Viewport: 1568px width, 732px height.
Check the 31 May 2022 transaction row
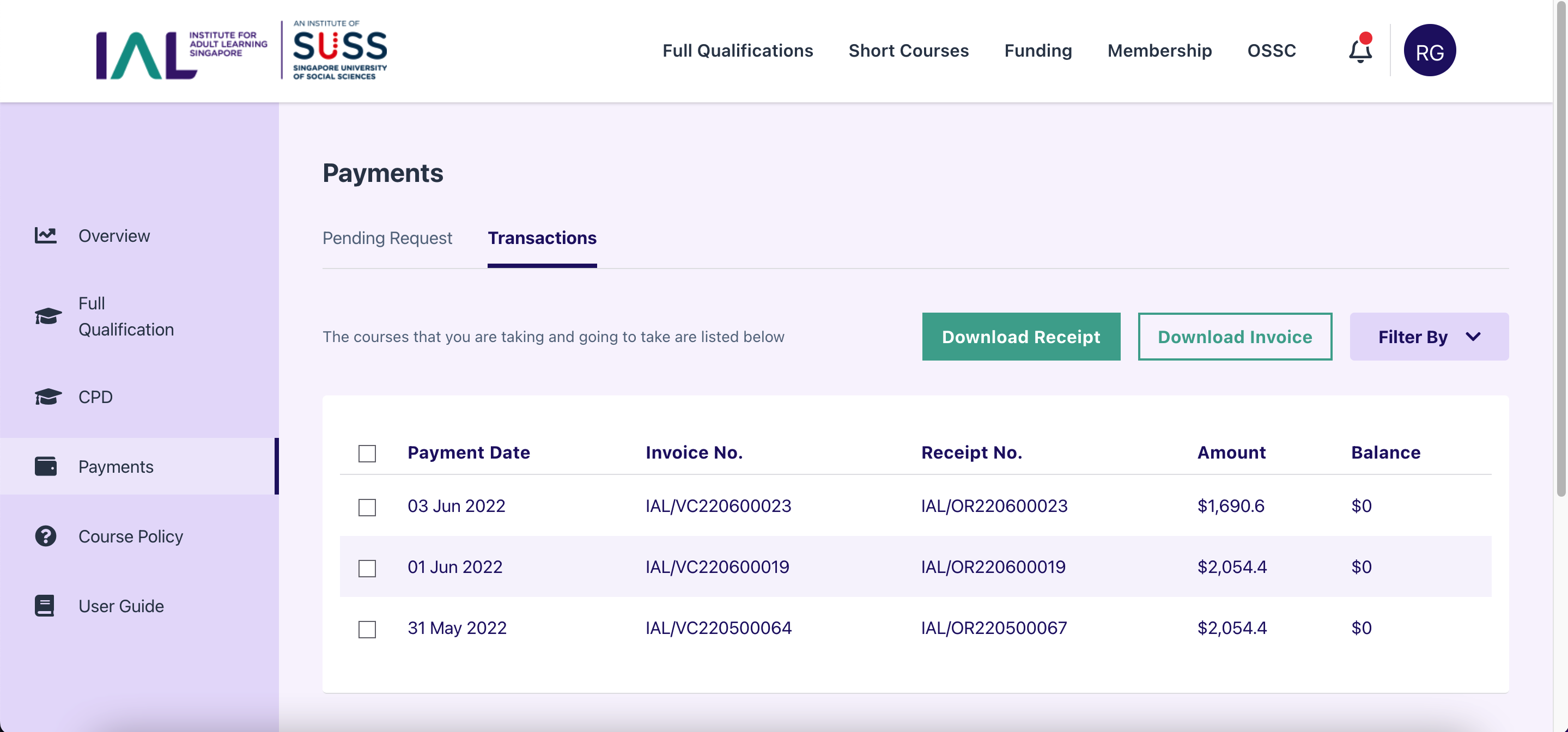click(x=367, y=629)
